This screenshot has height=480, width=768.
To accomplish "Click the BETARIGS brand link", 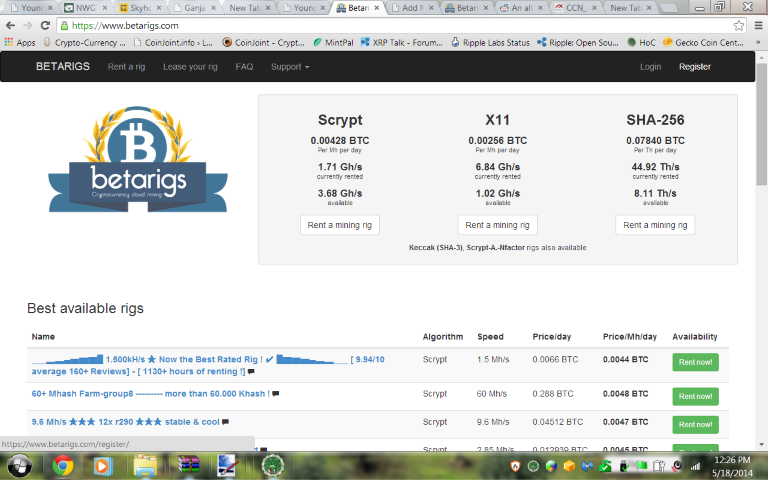I will point(63,67).
